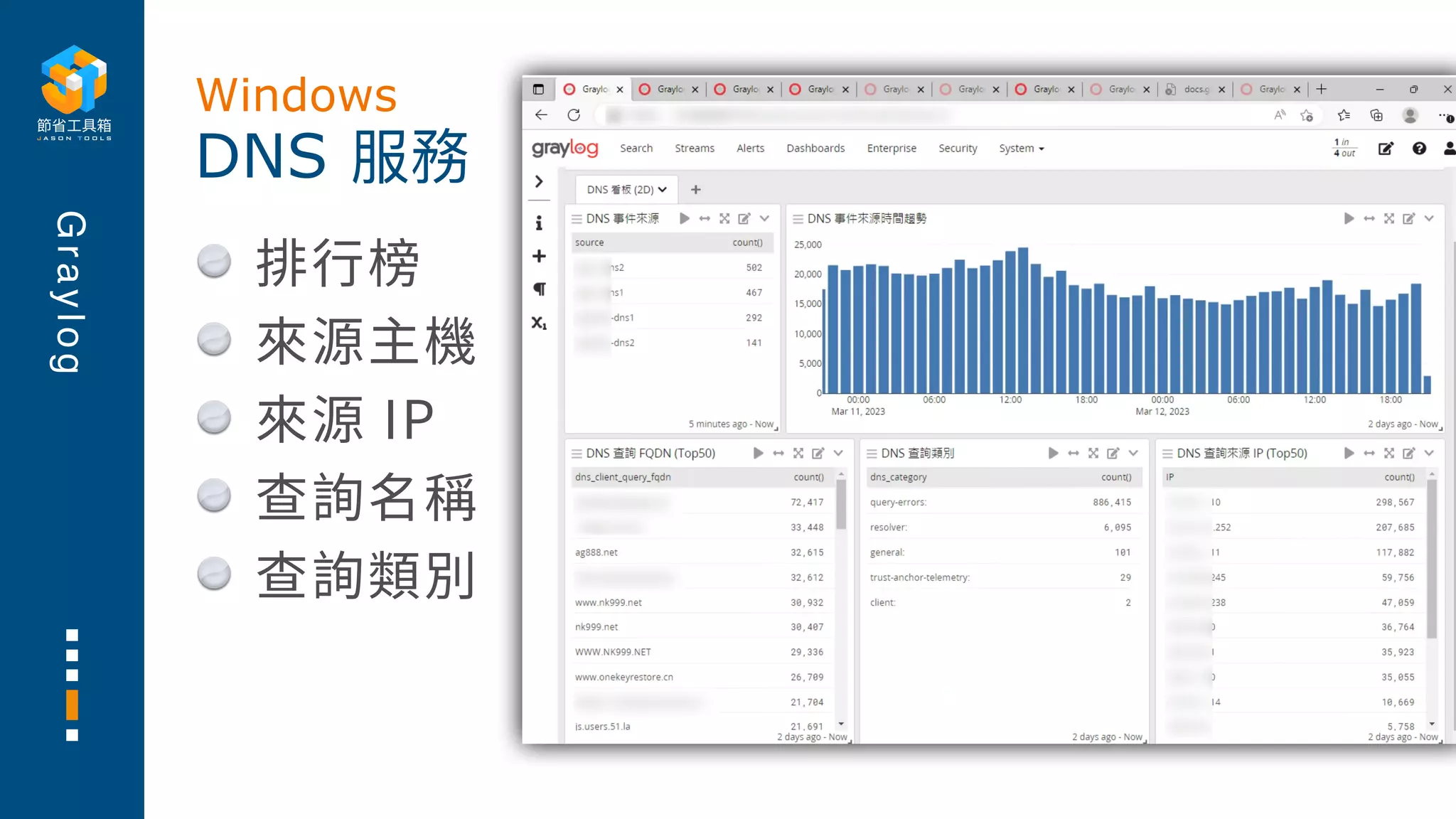Viewport: 1456px width, 819px height.
Task: Stretch the DNS 事件來源 widget width
Action: (x=704, y=218)
